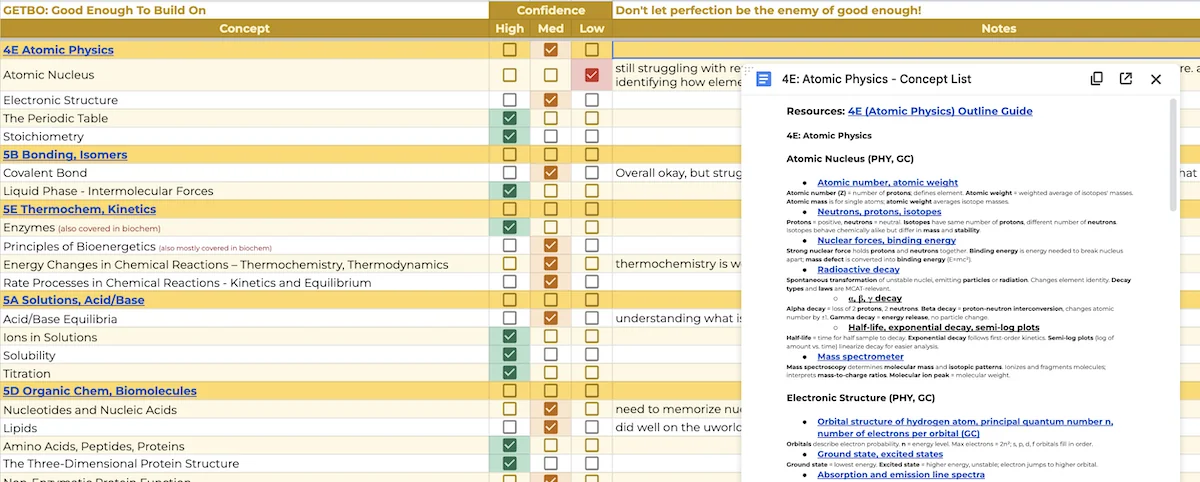Open Atomic Physics doc in new tab
The width and height of the screenshot is (1200, 482).
(x=1126, y=79)
